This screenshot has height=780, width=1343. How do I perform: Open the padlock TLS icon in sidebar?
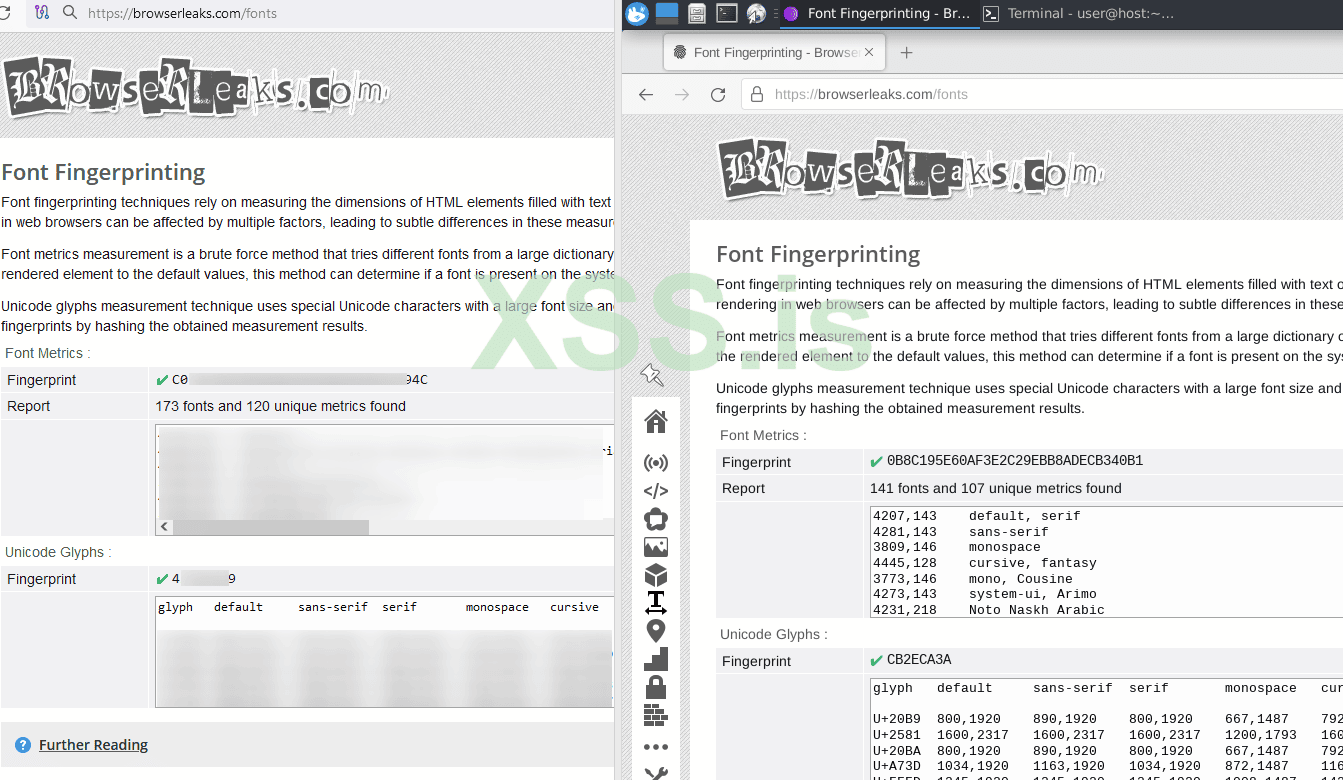pos(656,687)
